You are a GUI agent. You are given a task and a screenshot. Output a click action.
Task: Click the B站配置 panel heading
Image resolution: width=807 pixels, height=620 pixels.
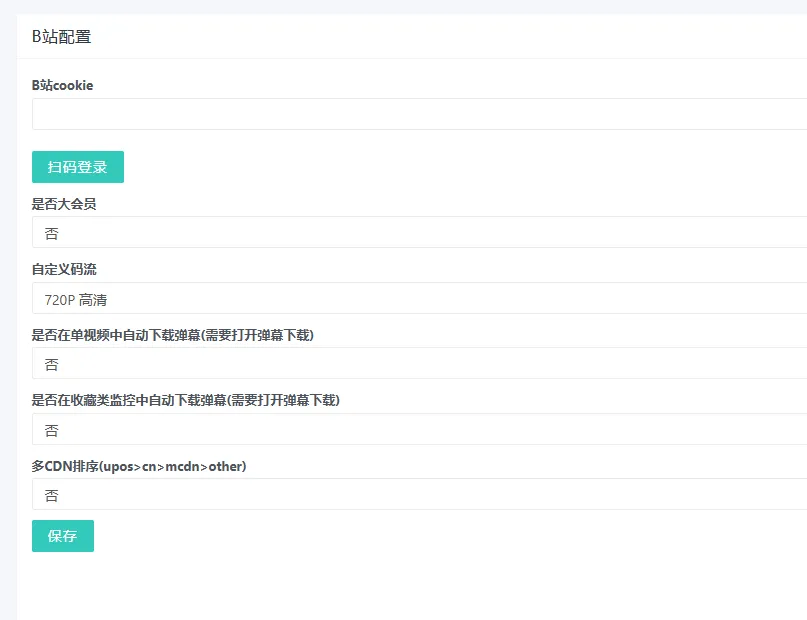tap(62, 37)
